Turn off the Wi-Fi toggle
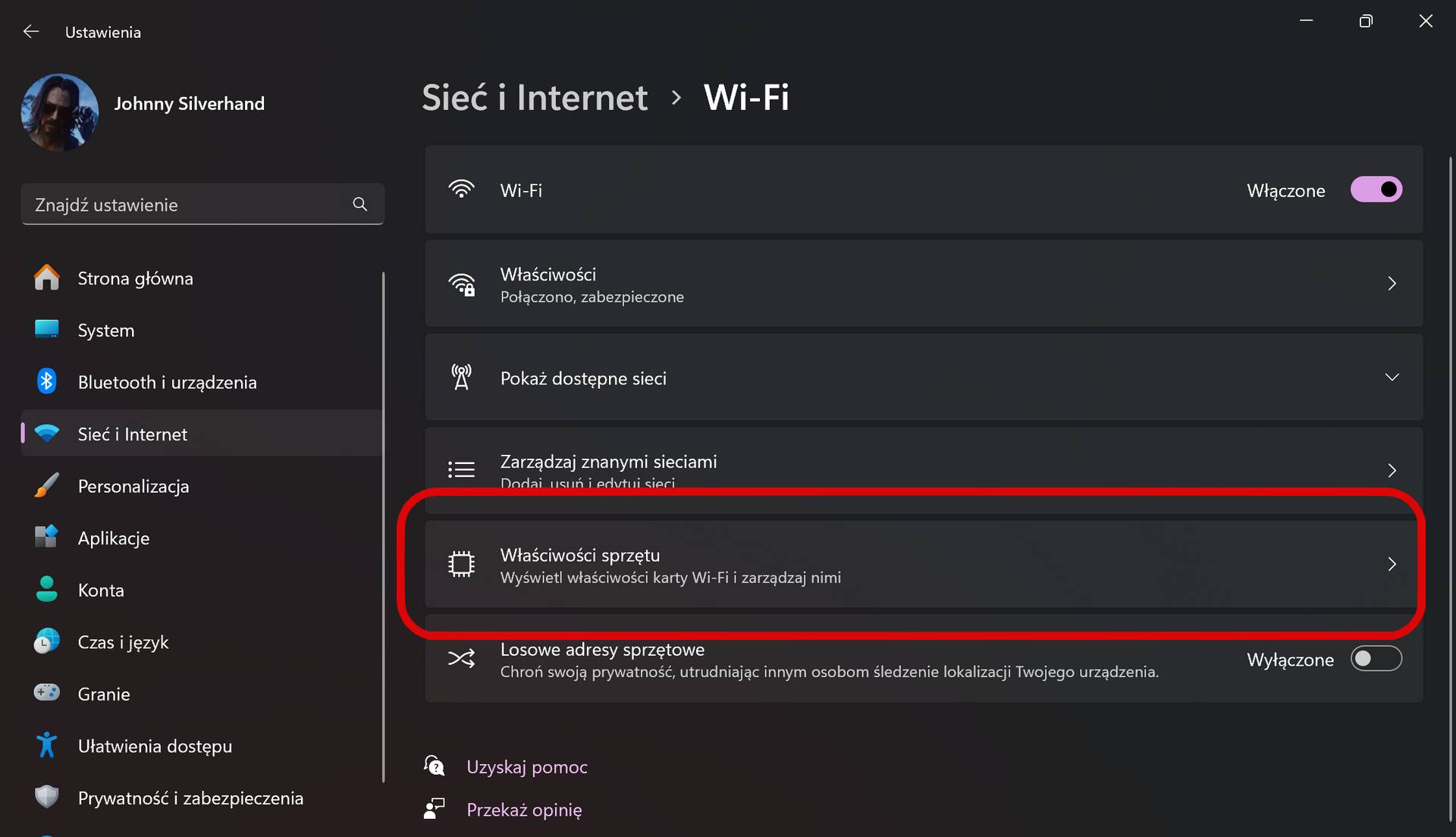The width and height of the screenshot is (1456, 837). pyautogui.click(x=1376, y=190)
